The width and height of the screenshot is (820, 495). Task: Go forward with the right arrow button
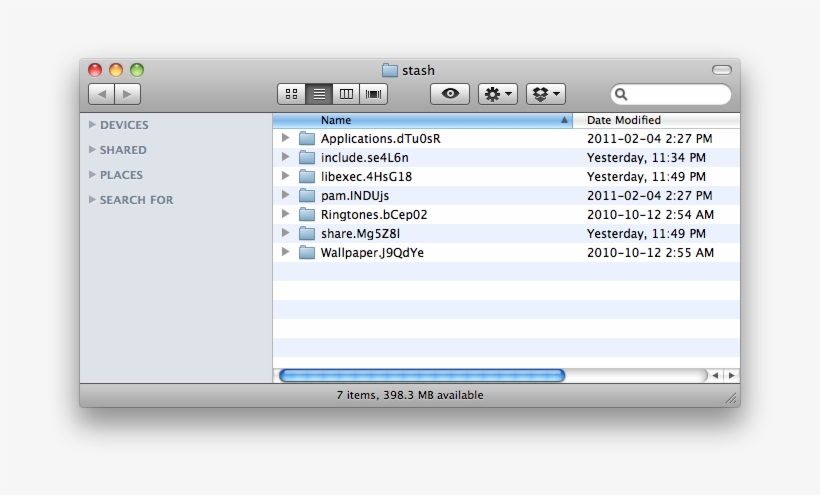[128, 94]
